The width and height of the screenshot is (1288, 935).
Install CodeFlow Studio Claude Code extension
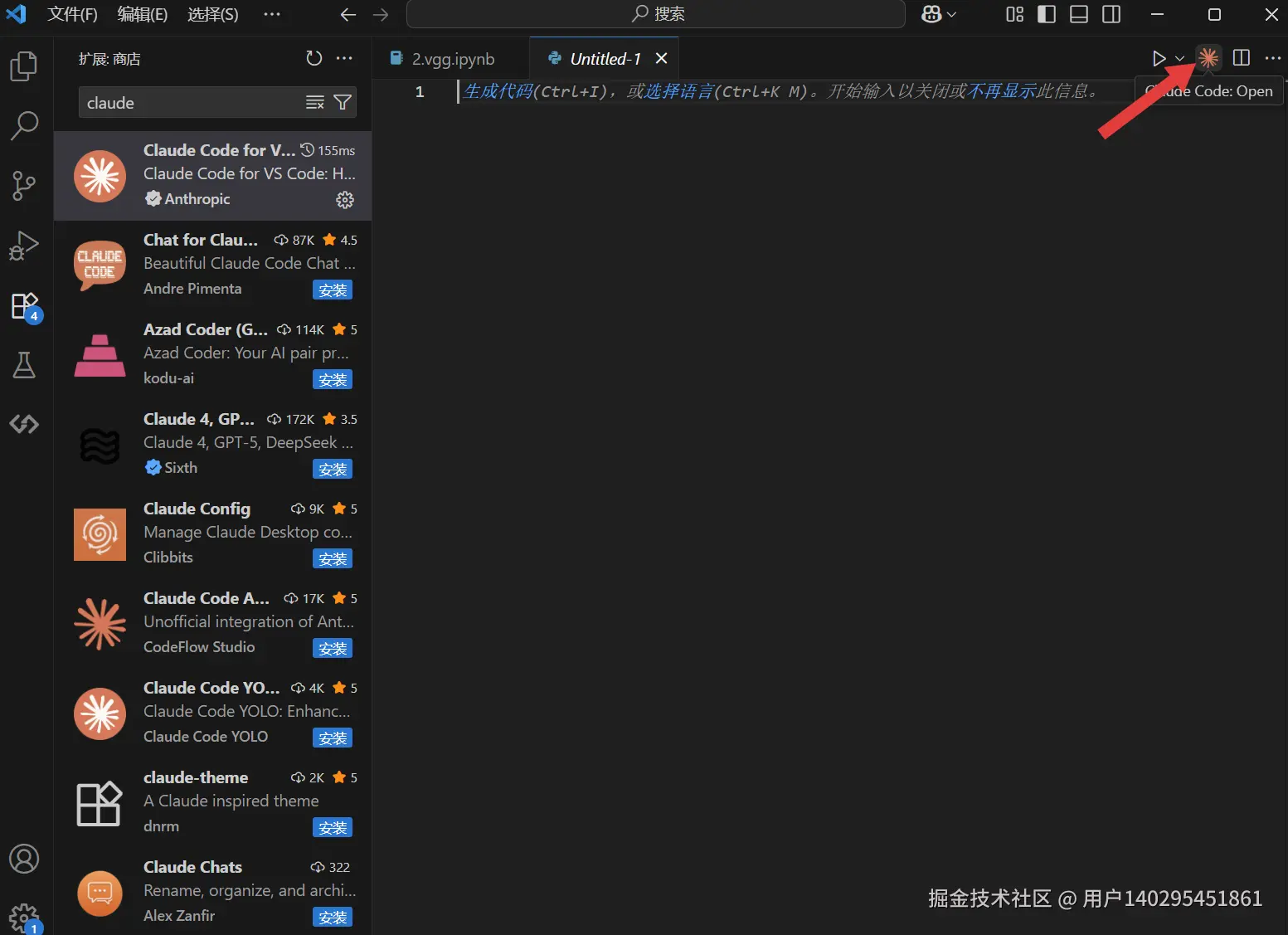point(333,648)
